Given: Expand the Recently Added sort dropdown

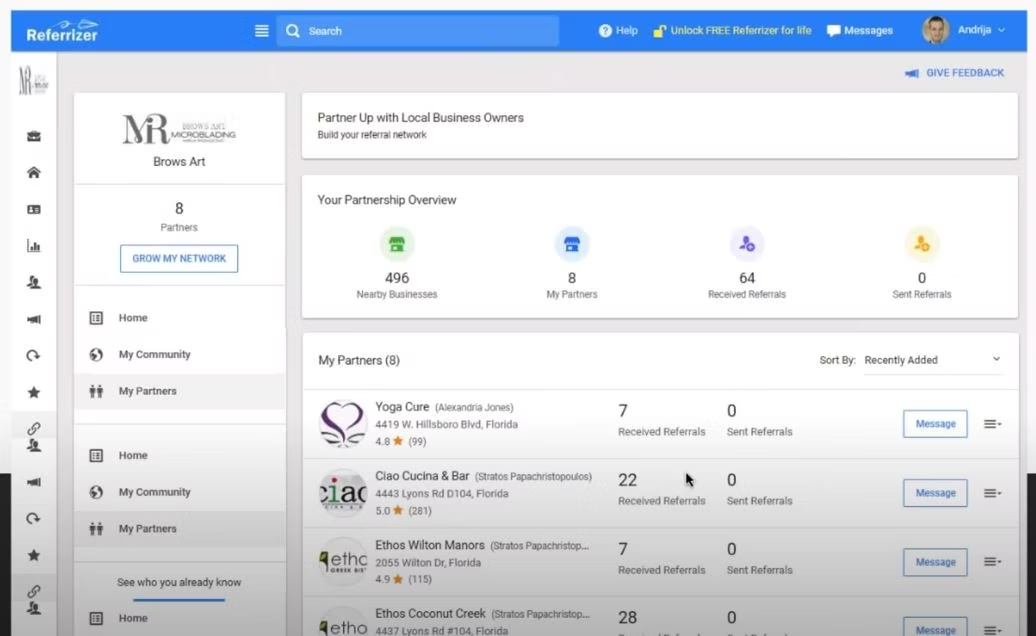Looking at the screenshot, I should click(932, 360).
